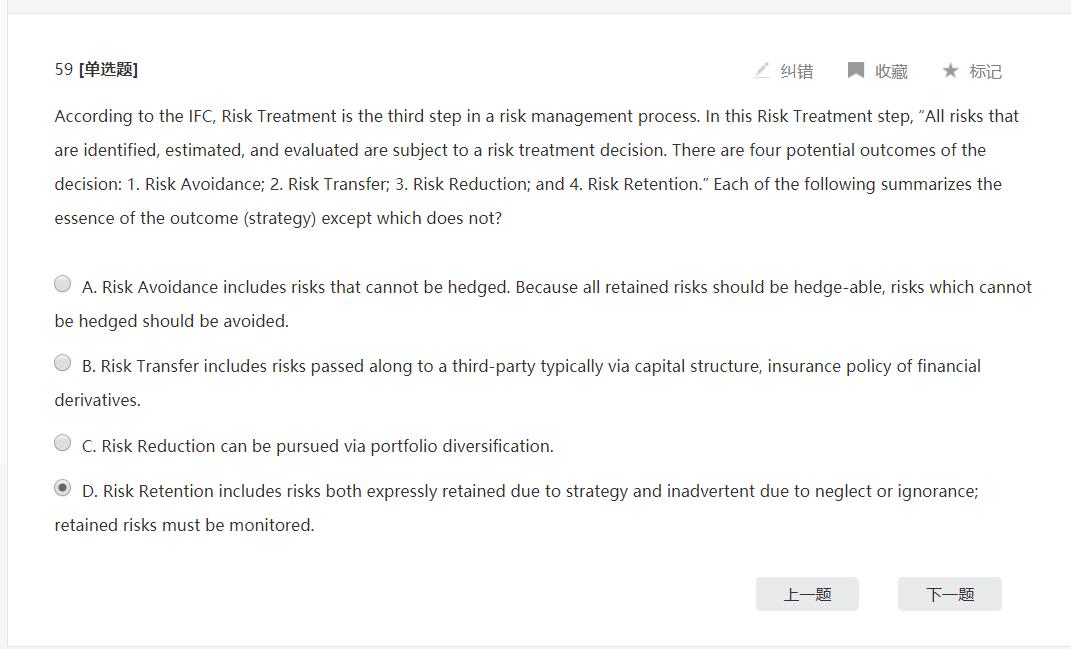The width and height of the screenshot is (1071, 649).
Task: Choose answer text "C. Risk Reduction can be pursued"
Action: (317, 446)
